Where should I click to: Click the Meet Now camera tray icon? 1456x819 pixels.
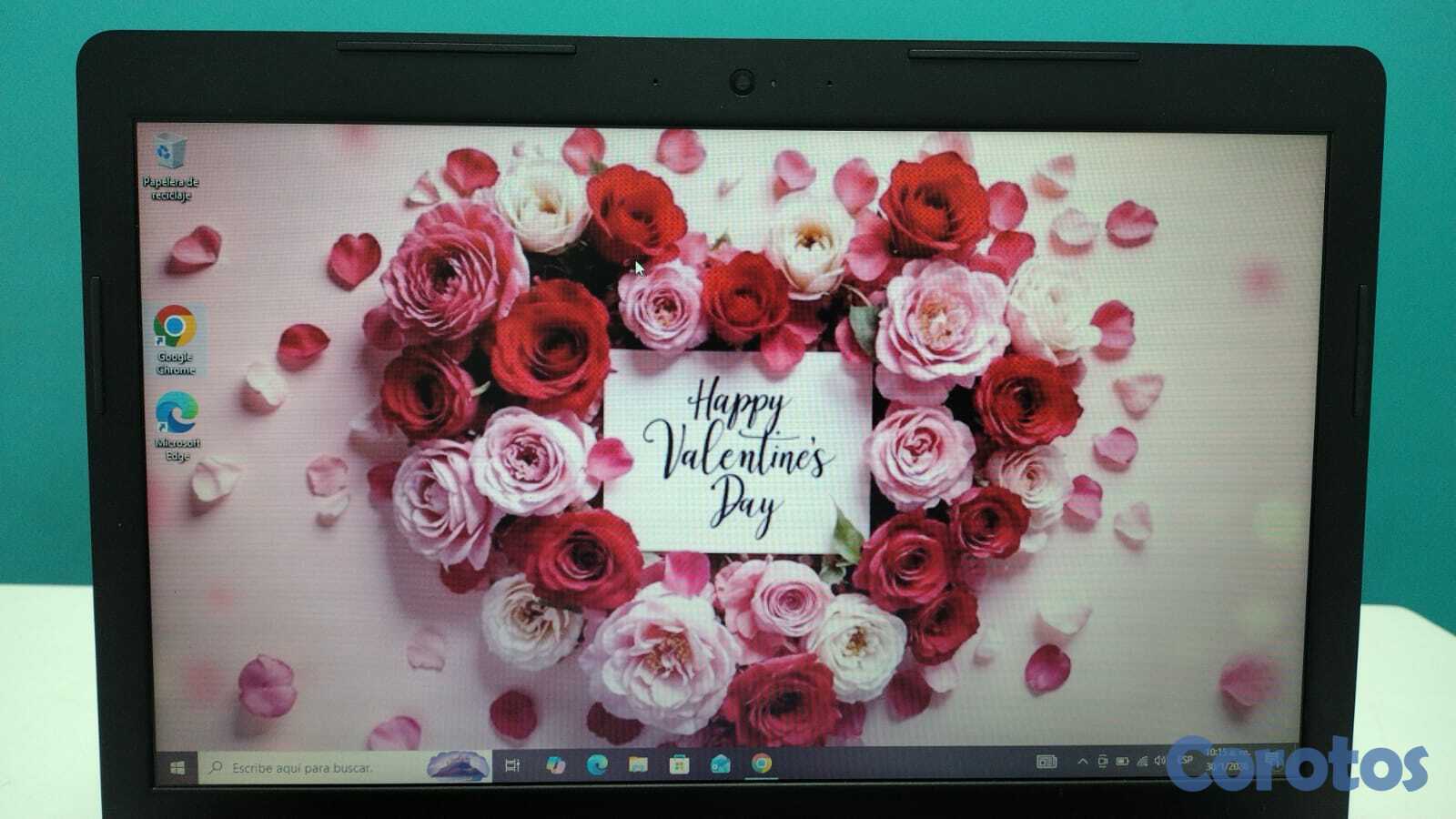click(x=1102, y=762)
